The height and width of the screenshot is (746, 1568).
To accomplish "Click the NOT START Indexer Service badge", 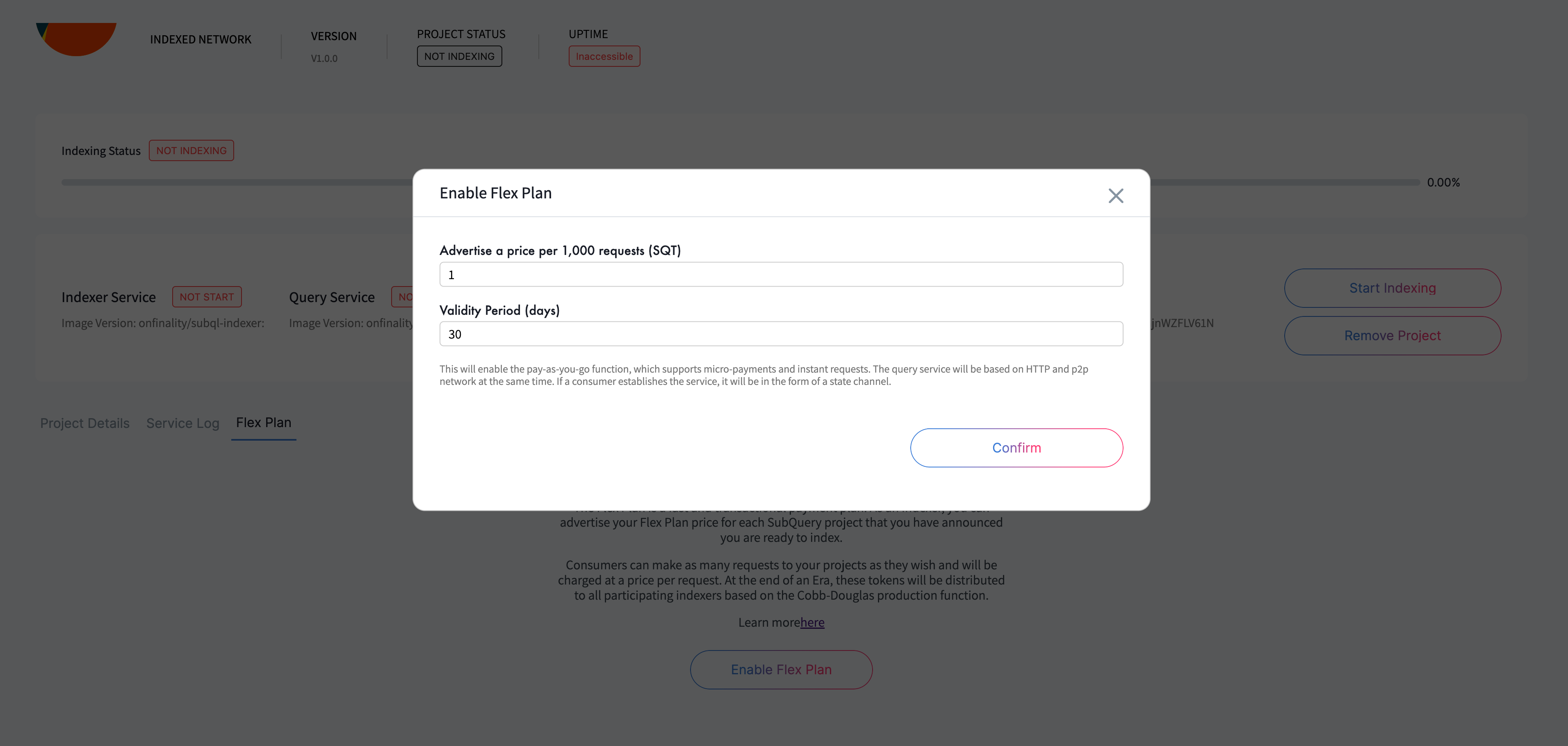I will pyautogui.click(x=206, y=297).
